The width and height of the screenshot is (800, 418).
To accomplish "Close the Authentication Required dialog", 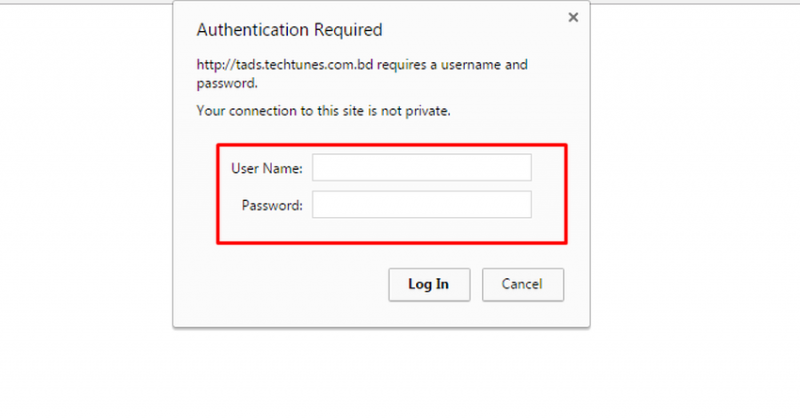I will coord(573,17).
